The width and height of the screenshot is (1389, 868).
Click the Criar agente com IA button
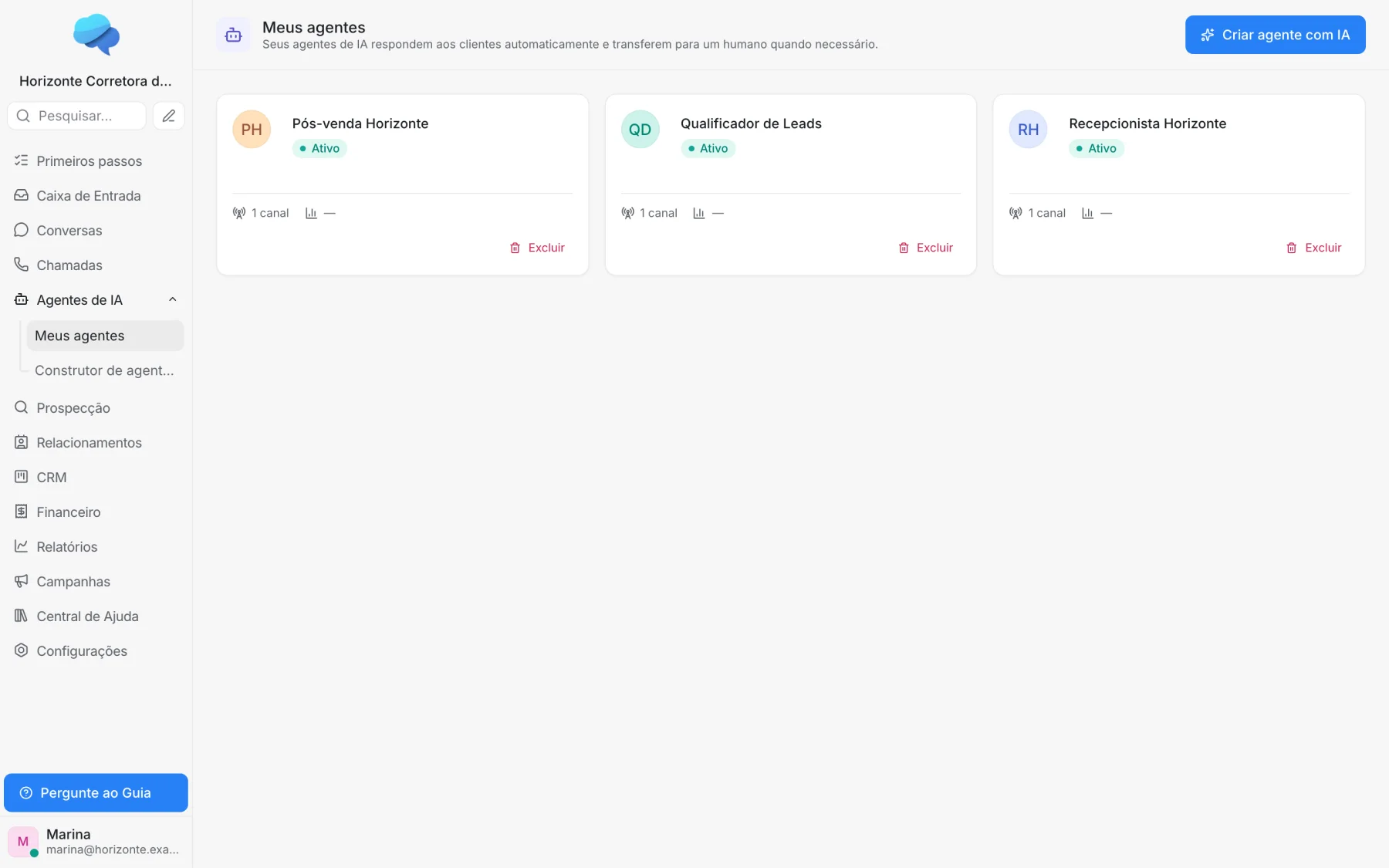click(1275, 35)
